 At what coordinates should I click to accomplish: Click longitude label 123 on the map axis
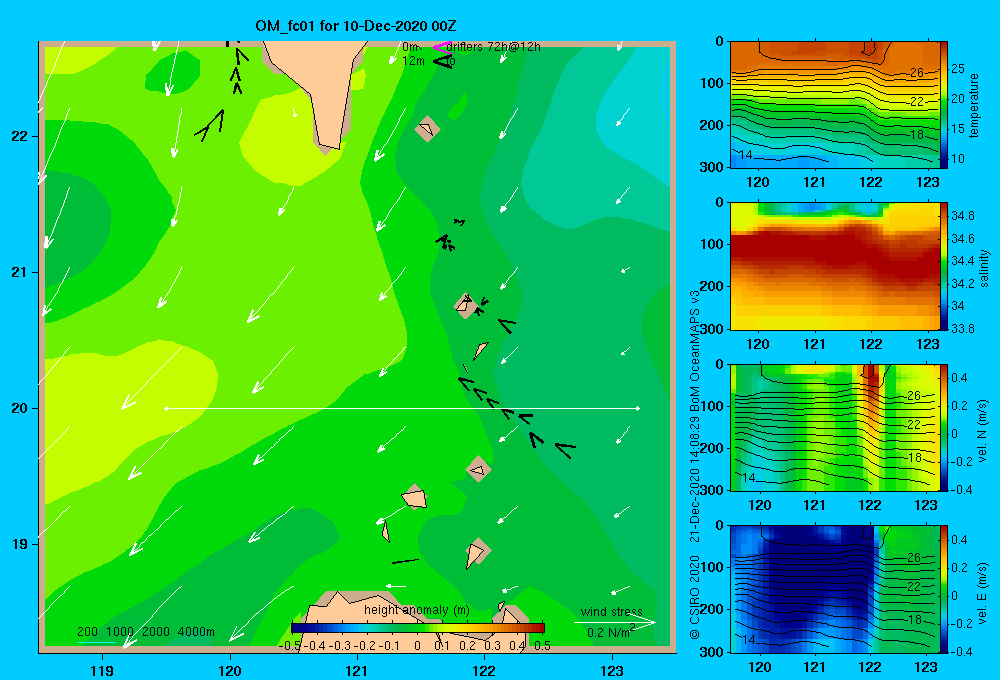tap(612, 671)
